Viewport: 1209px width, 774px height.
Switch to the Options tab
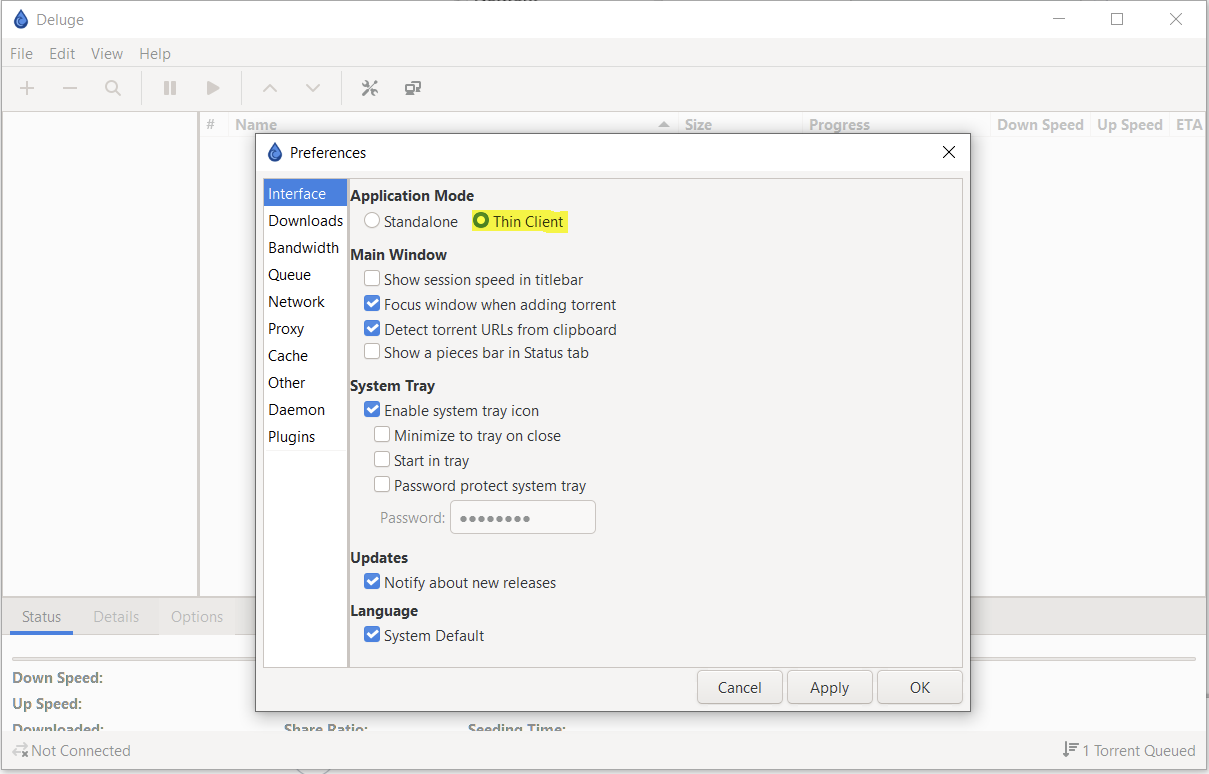point(197,617)
